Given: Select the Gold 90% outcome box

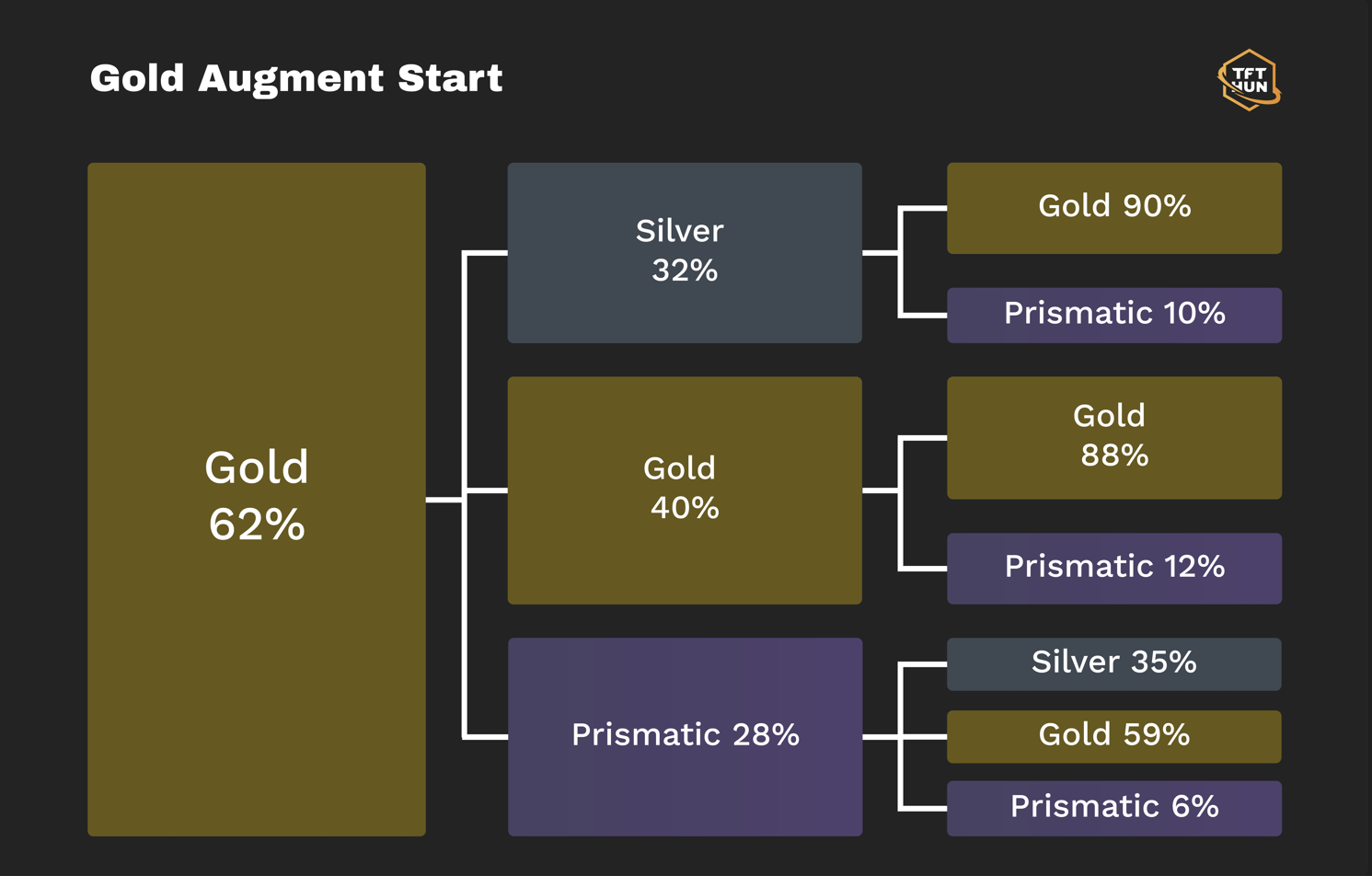Looking at the screenshot, I should click(x=1114, y=208).
